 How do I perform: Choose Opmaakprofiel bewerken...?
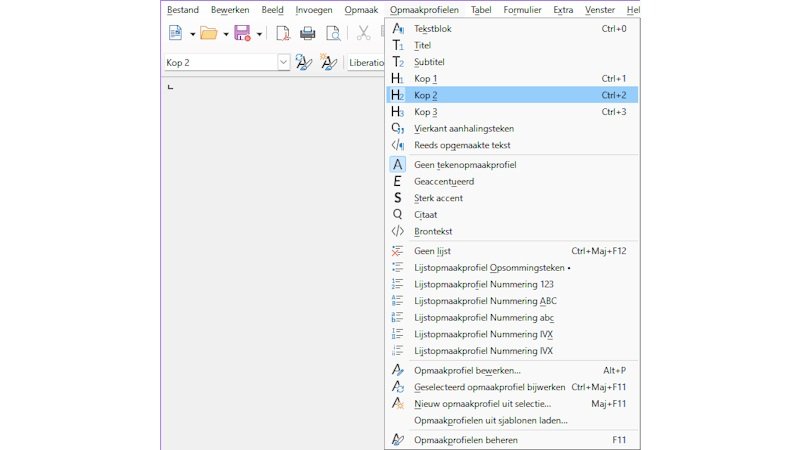tap(512, 370)
